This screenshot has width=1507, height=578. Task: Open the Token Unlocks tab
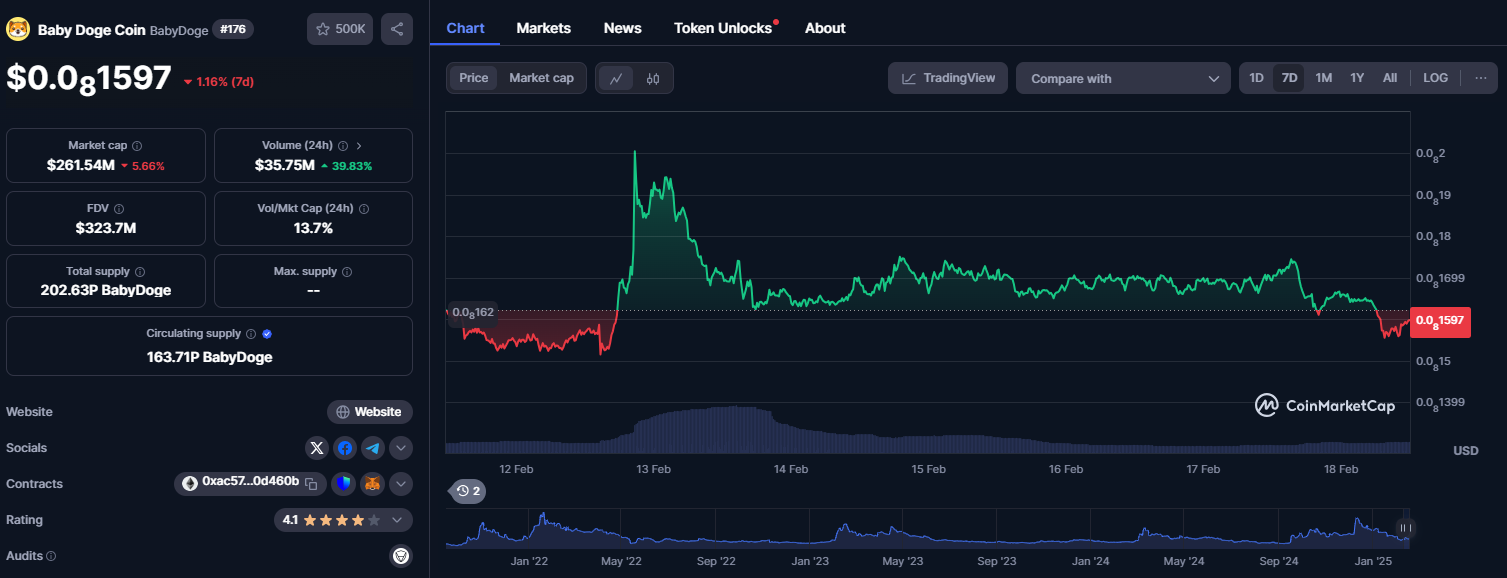(x=723, y=28)
